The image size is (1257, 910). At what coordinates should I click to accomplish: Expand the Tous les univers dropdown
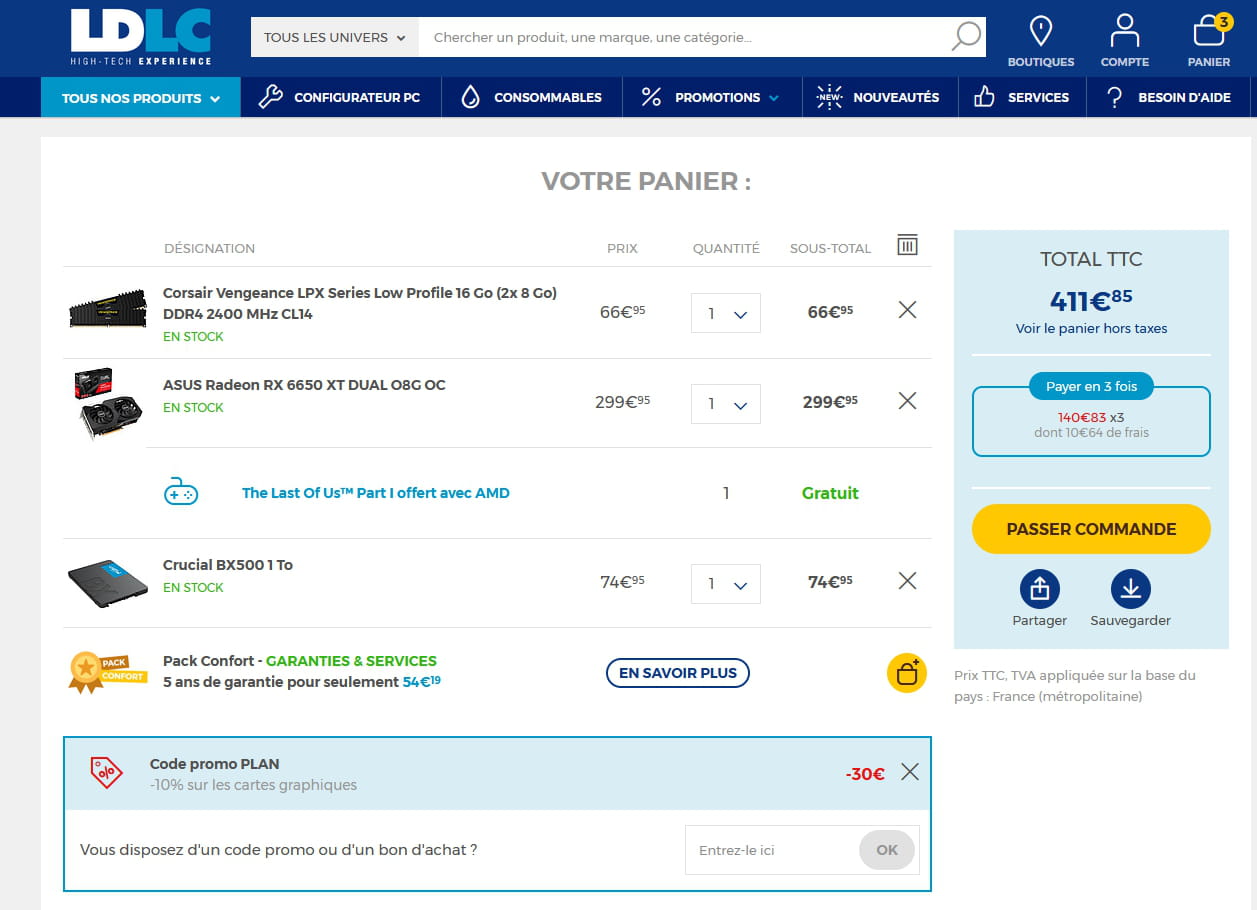pos(334,37)
